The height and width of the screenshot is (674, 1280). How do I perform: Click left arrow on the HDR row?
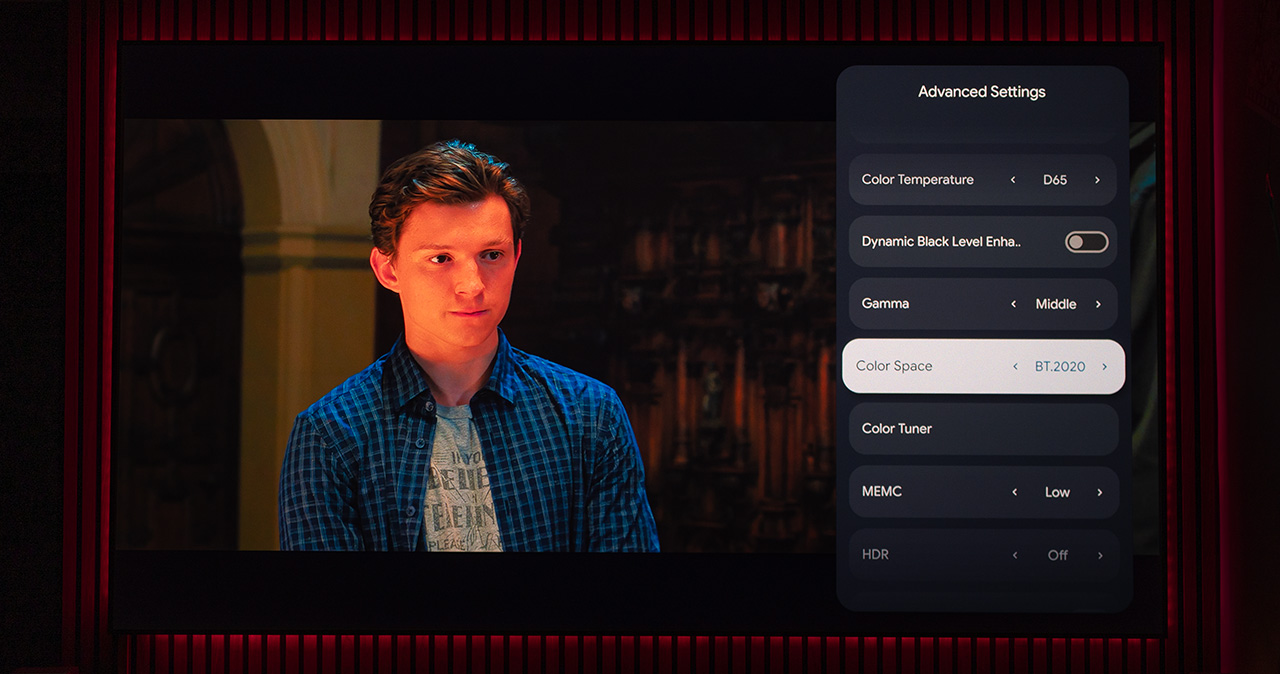pyautogui.click(x=1015, y=555)
